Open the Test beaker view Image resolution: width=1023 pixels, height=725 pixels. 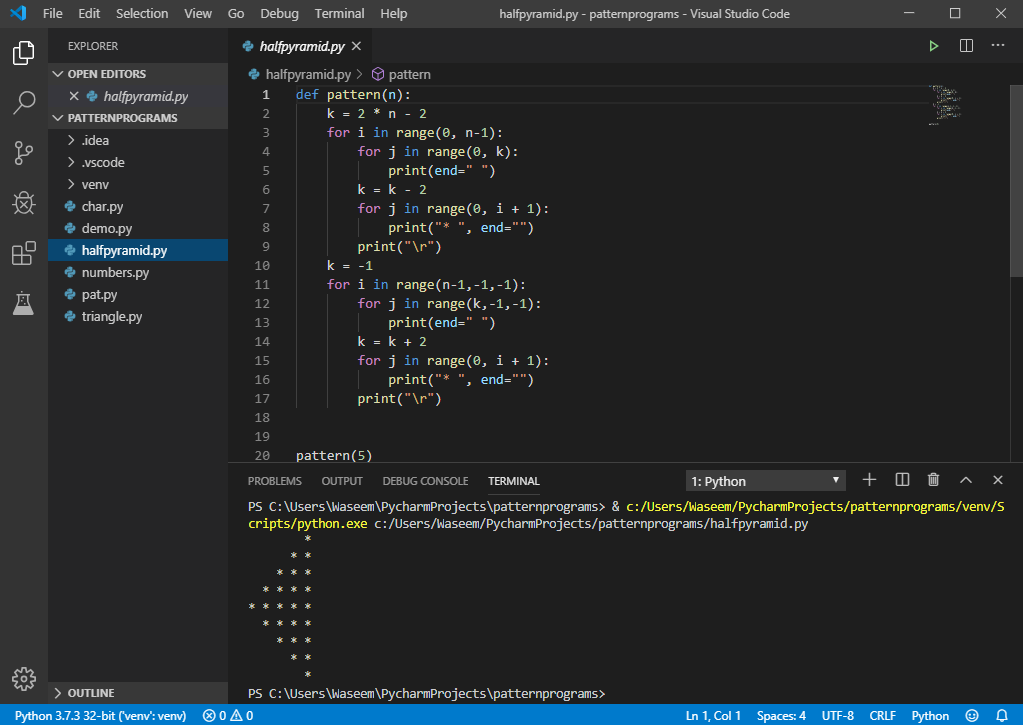pos(24,303)
